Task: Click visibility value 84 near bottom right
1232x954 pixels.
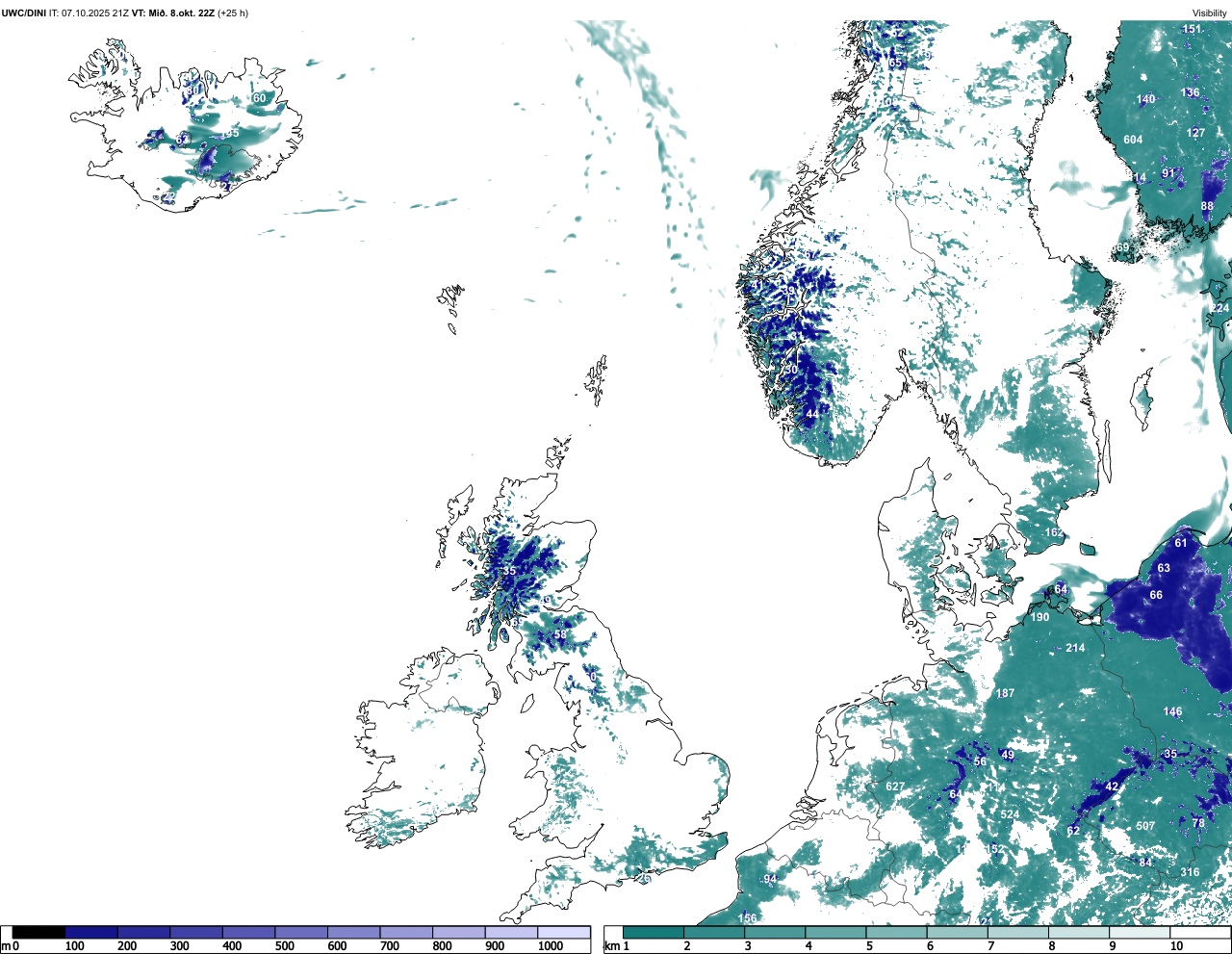Action: click(1145, 863)
